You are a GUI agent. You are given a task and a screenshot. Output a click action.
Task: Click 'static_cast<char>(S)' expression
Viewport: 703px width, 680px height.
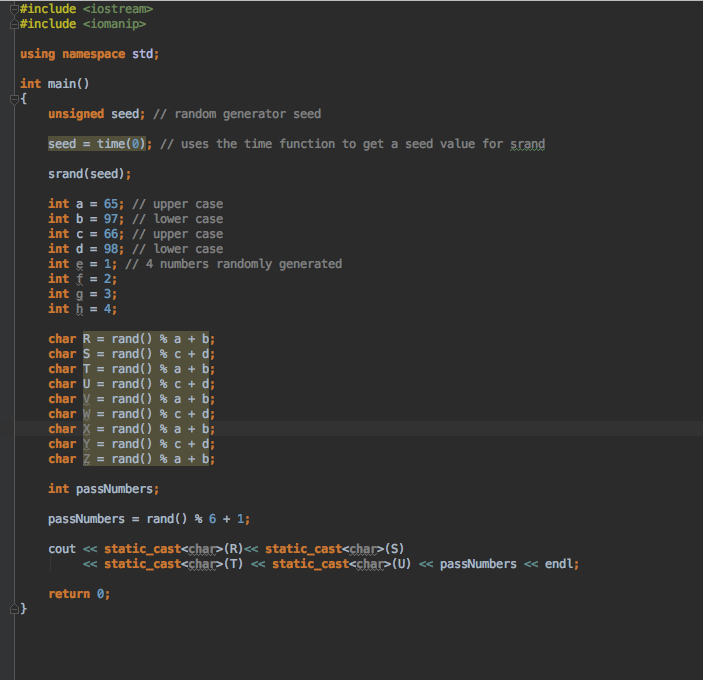pos(334,549)
